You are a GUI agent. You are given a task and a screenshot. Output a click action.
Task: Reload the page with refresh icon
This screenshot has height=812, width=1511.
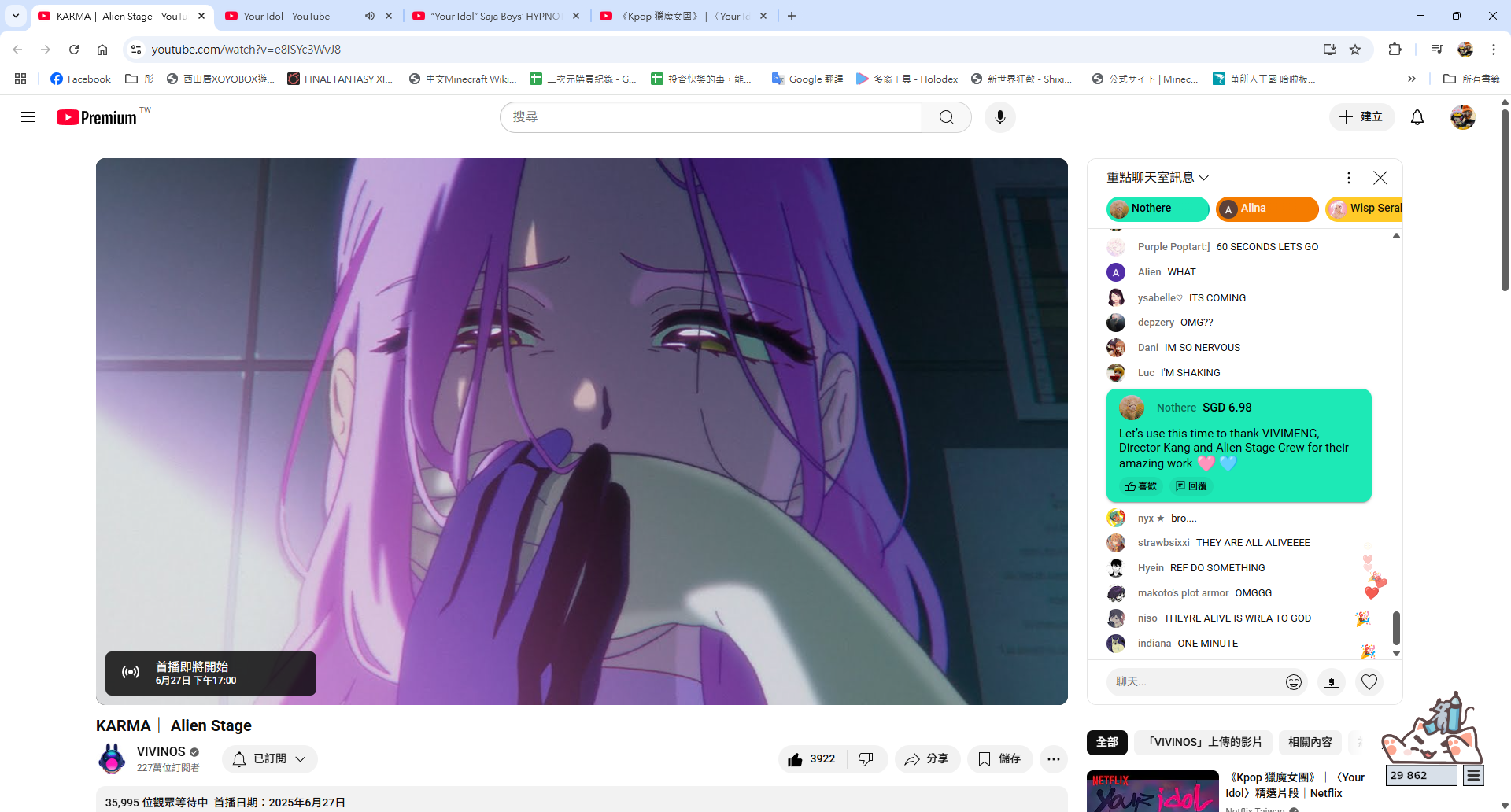tap(74, 50)
